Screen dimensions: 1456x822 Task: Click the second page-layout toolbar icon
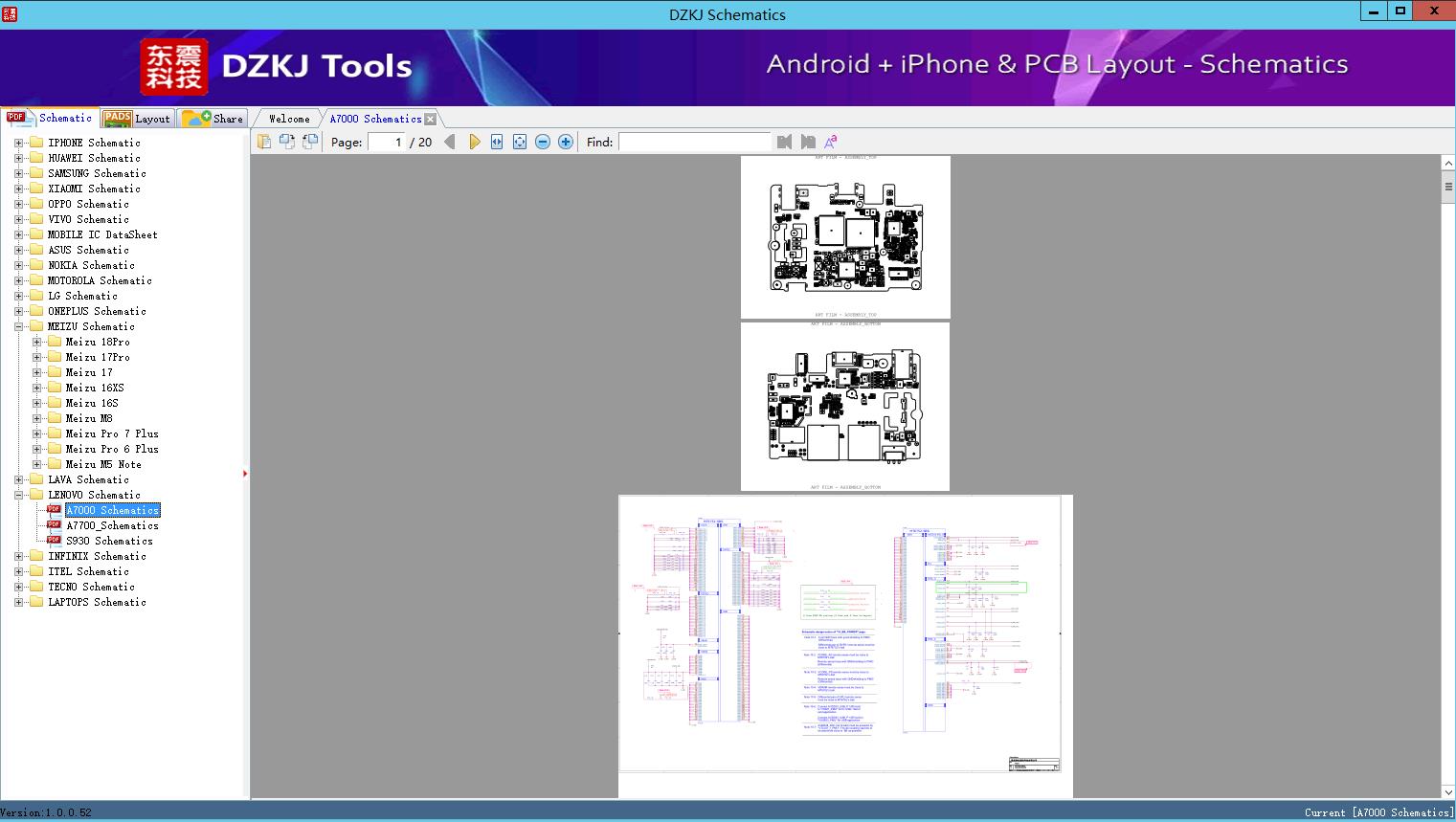pyautogui.click(x=287, y=142)
